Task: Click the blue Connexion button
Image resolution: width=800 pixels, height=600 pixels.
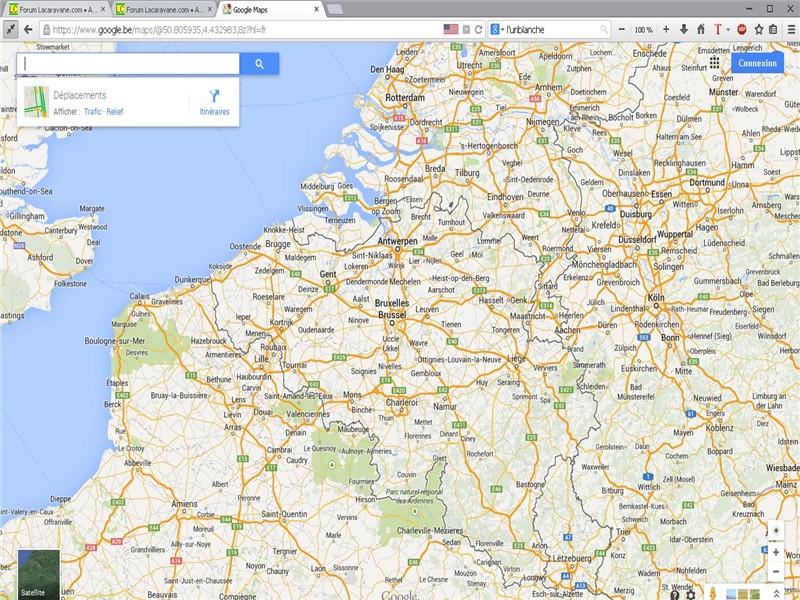Action: click(757, 63)
